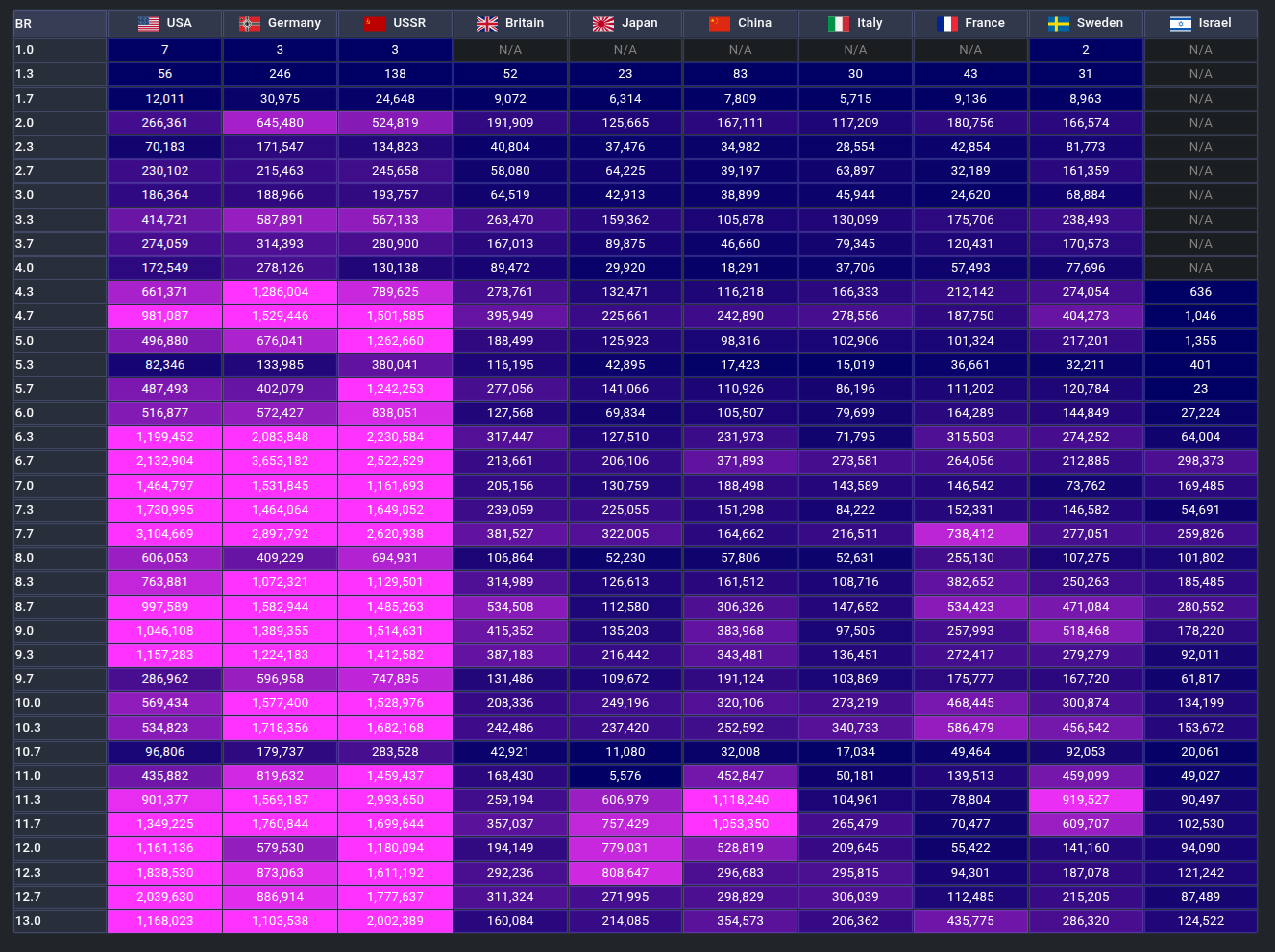The height and width of the screenshot is (952, 1275).
Task: Click the Israel cell showing 636
Action: point(1201,292)
